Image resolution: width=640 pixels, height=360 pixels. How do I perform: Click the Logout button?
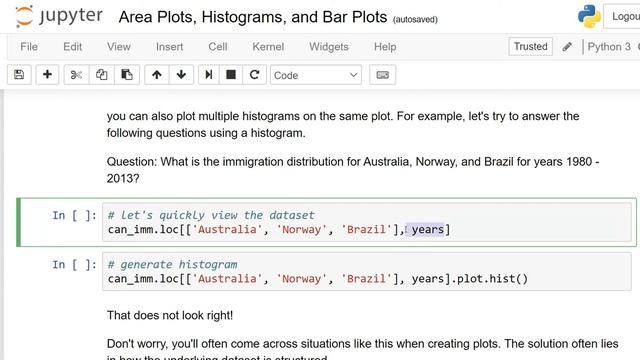click(622, 16)
